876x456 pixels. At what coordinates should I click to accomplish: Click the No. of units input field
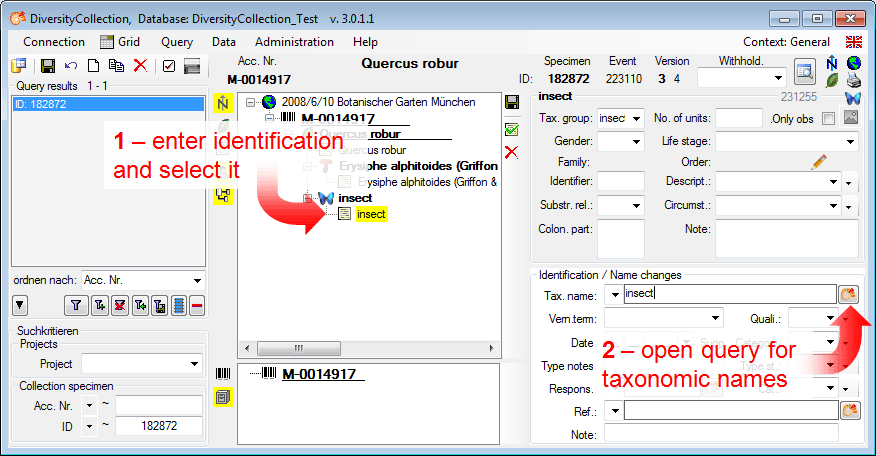[x=738, y=119]
